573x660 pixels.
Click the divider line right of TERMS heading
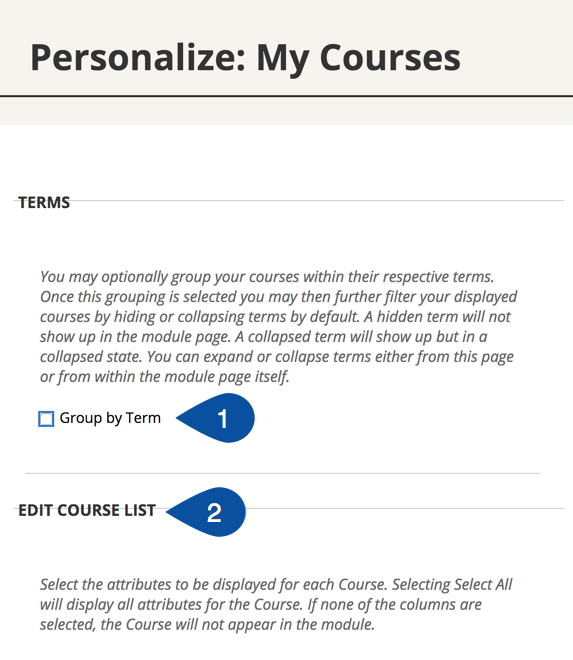click(317, 201)
